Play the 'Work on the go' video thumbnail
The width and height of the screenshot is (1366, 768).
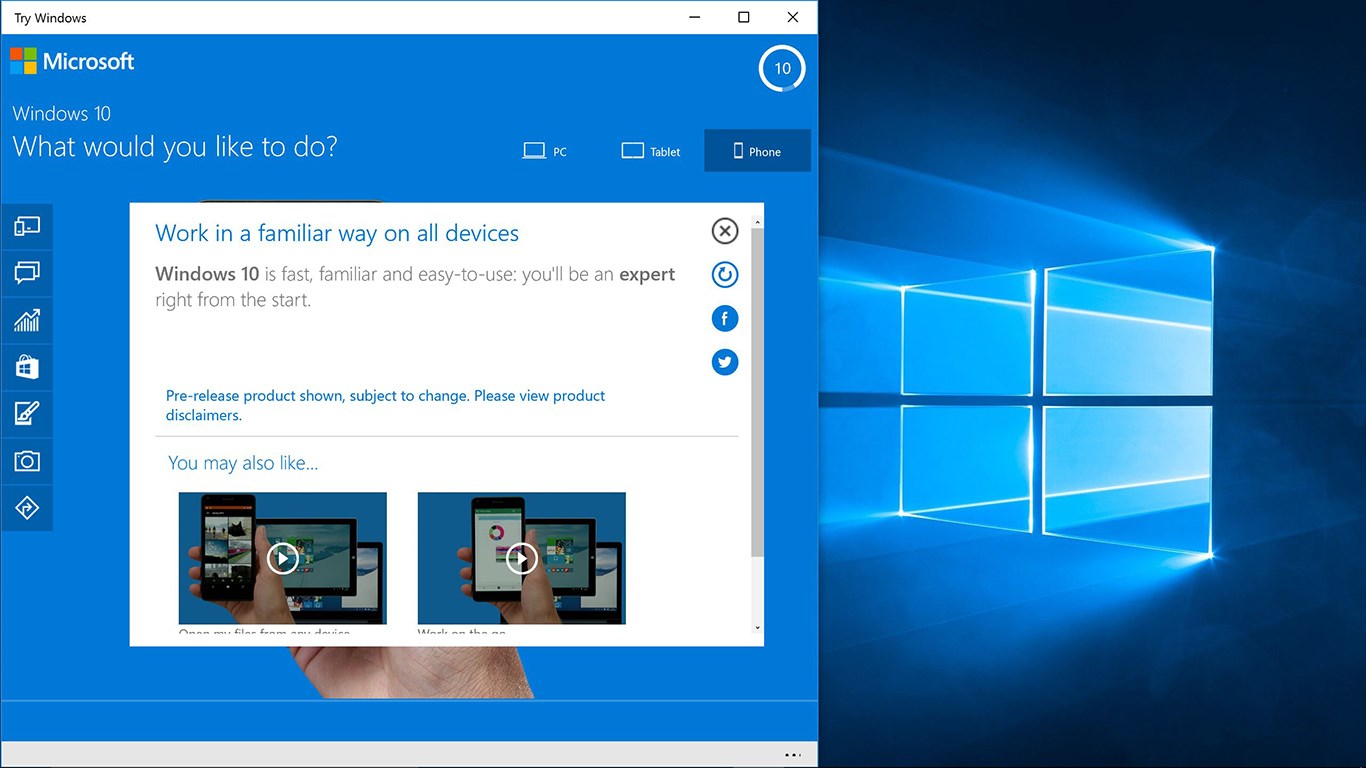pyautogui.click(x=521, y=558)
